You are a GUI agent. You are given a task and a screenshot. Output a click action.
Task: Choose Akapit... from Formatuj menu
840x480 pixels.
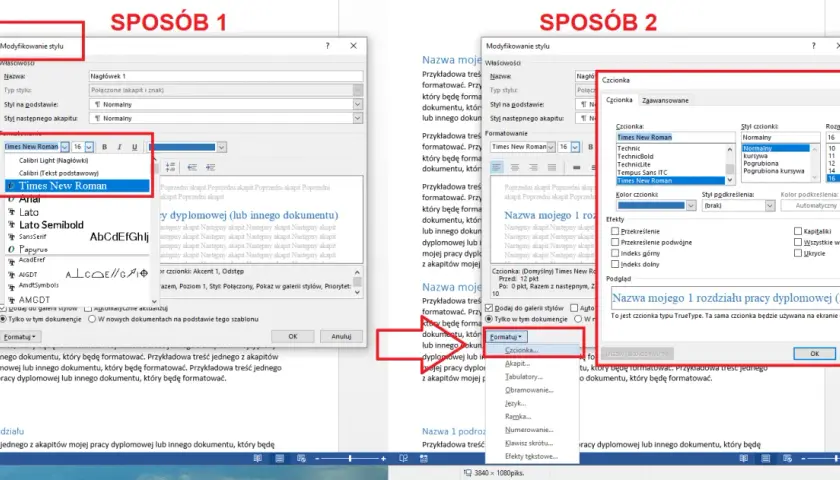coord(518,363)
